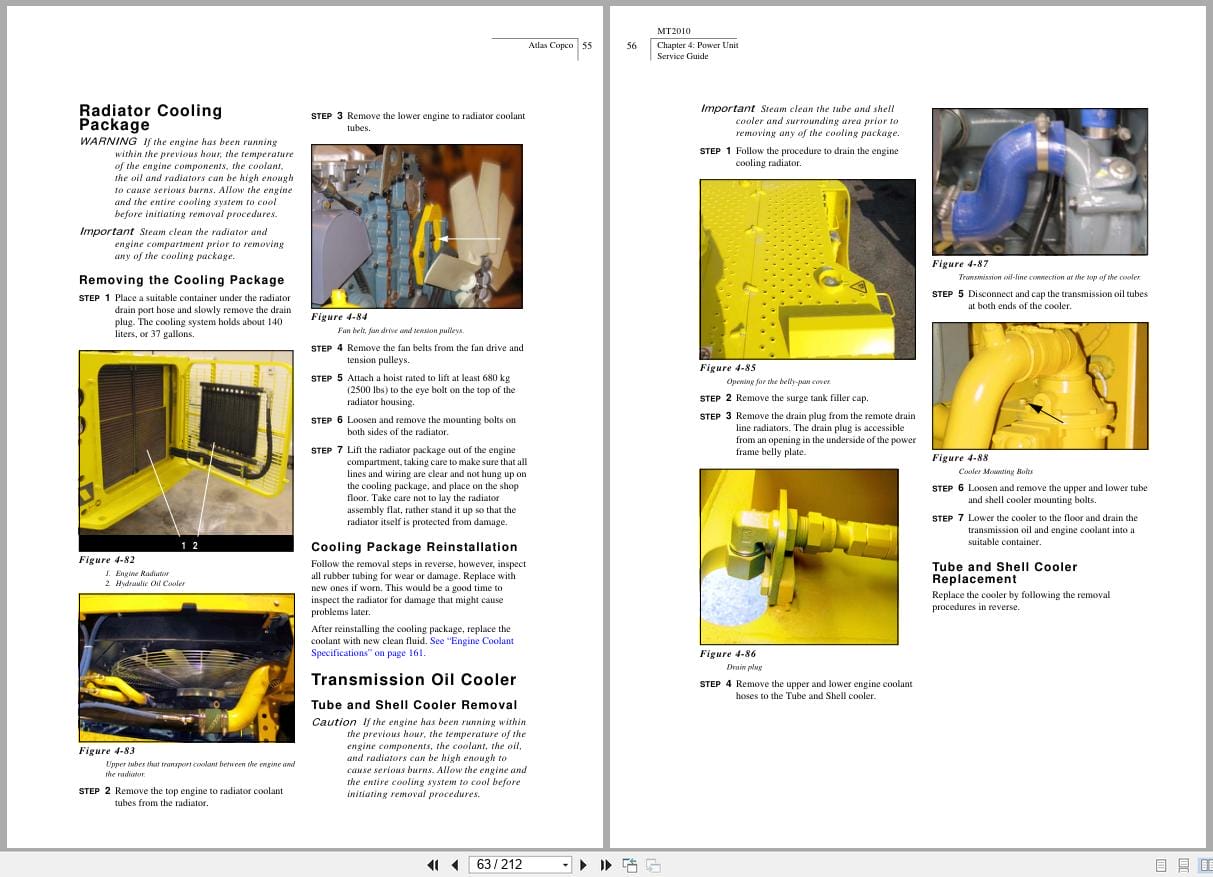Jump to the last page
The height and width of the screenshot is (877, 1213).
[605, 865]
